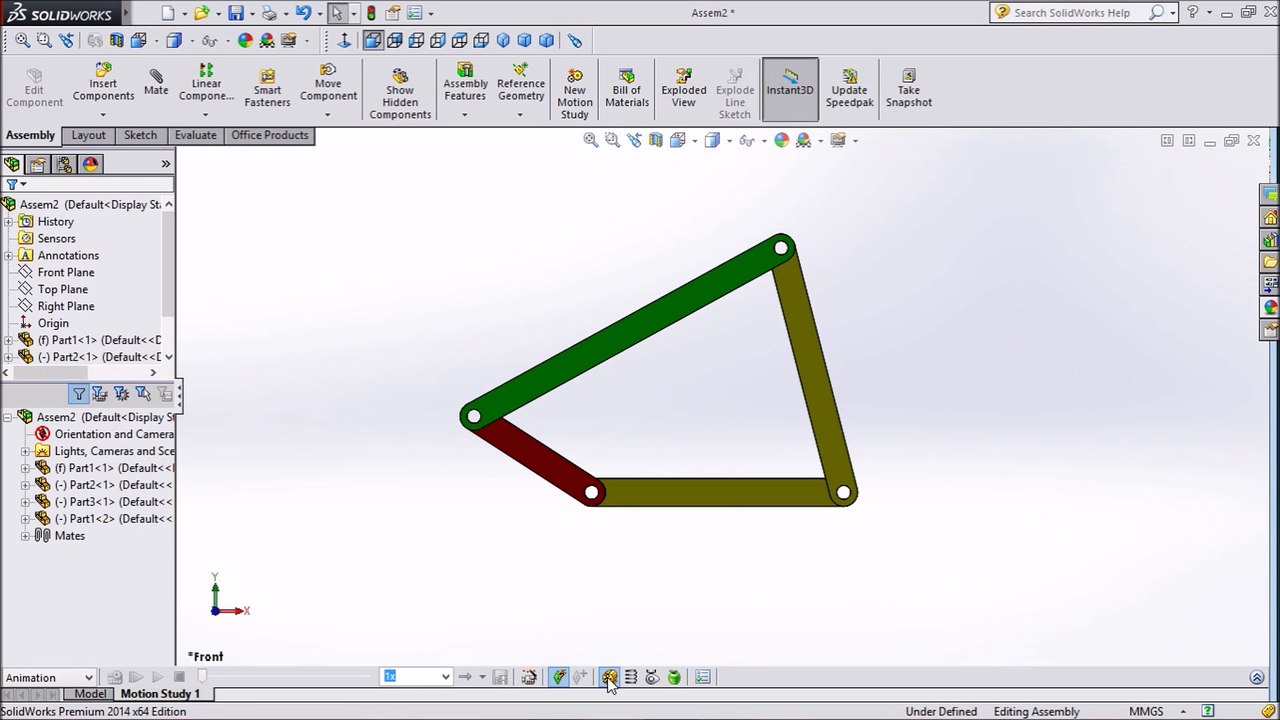Expand the Mates node in motion tree
1280x720 pixels.
[25, 536]
